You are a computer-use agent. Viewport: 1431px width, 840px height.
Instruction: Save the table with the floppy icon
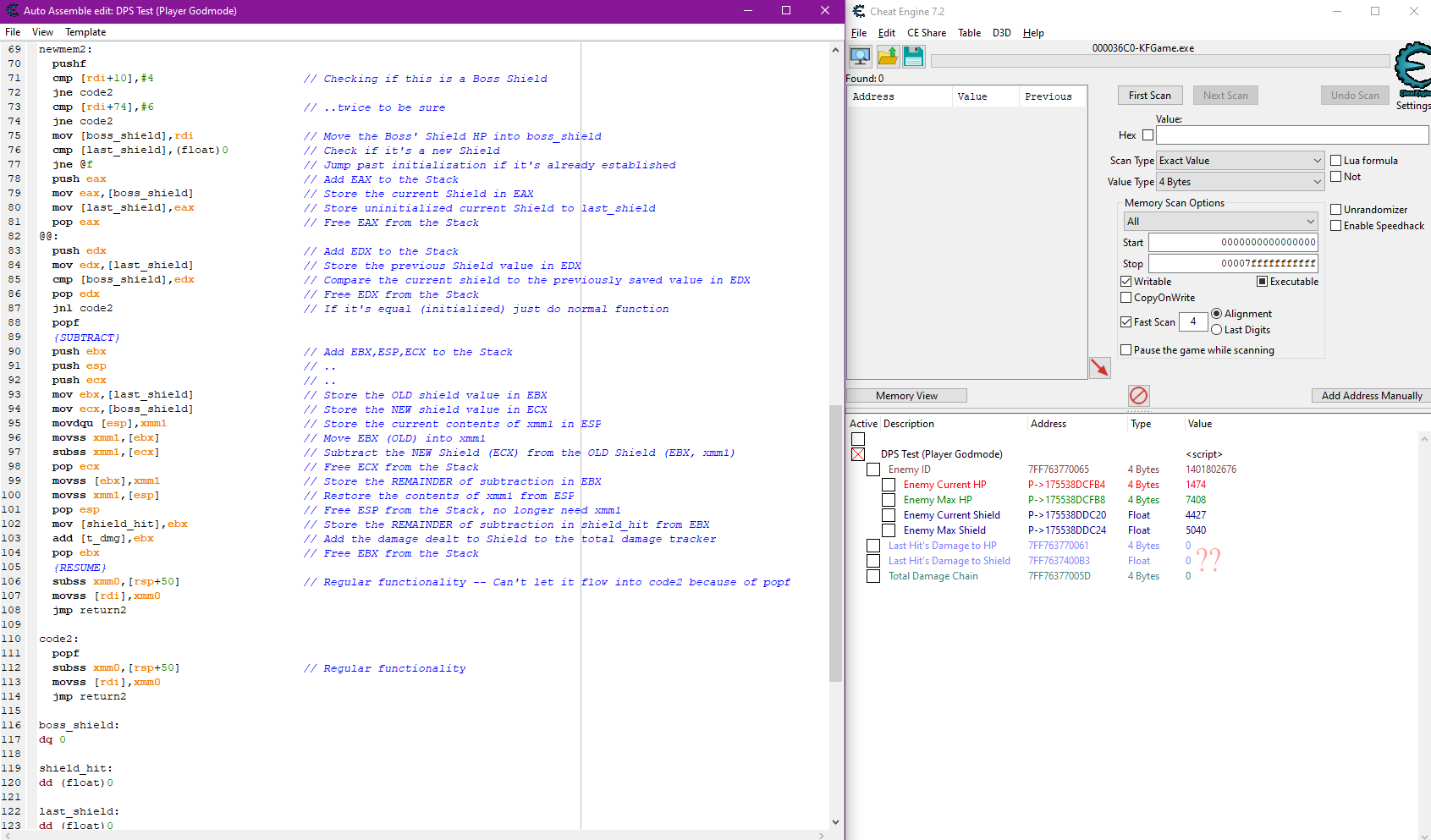914,57
